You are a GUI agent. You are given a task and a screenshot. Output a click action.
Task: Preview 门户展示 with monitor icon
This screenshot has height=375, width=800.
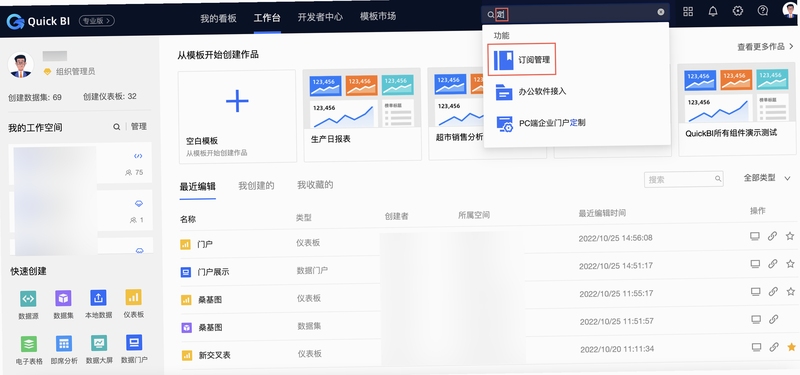pos(755,264)
